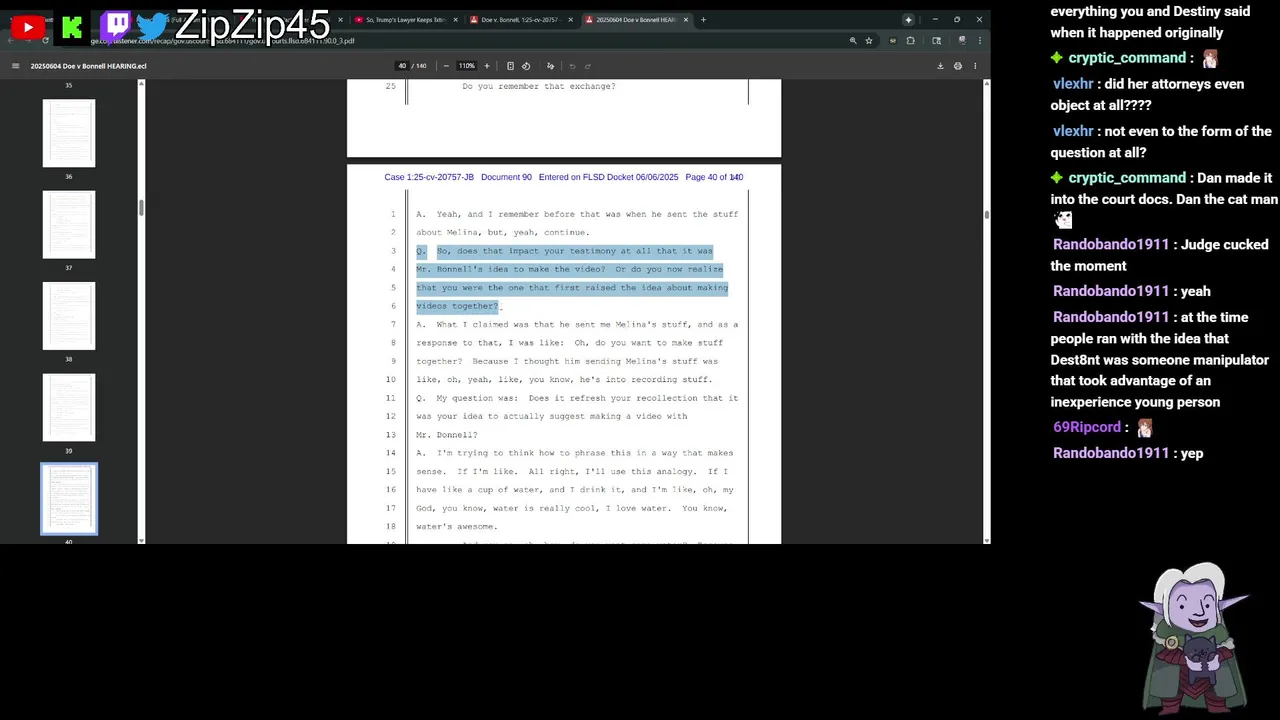Open page 37 thumbnail
Image resolution: width=1280 pixels, height=720 pixels.
(69, 224)
